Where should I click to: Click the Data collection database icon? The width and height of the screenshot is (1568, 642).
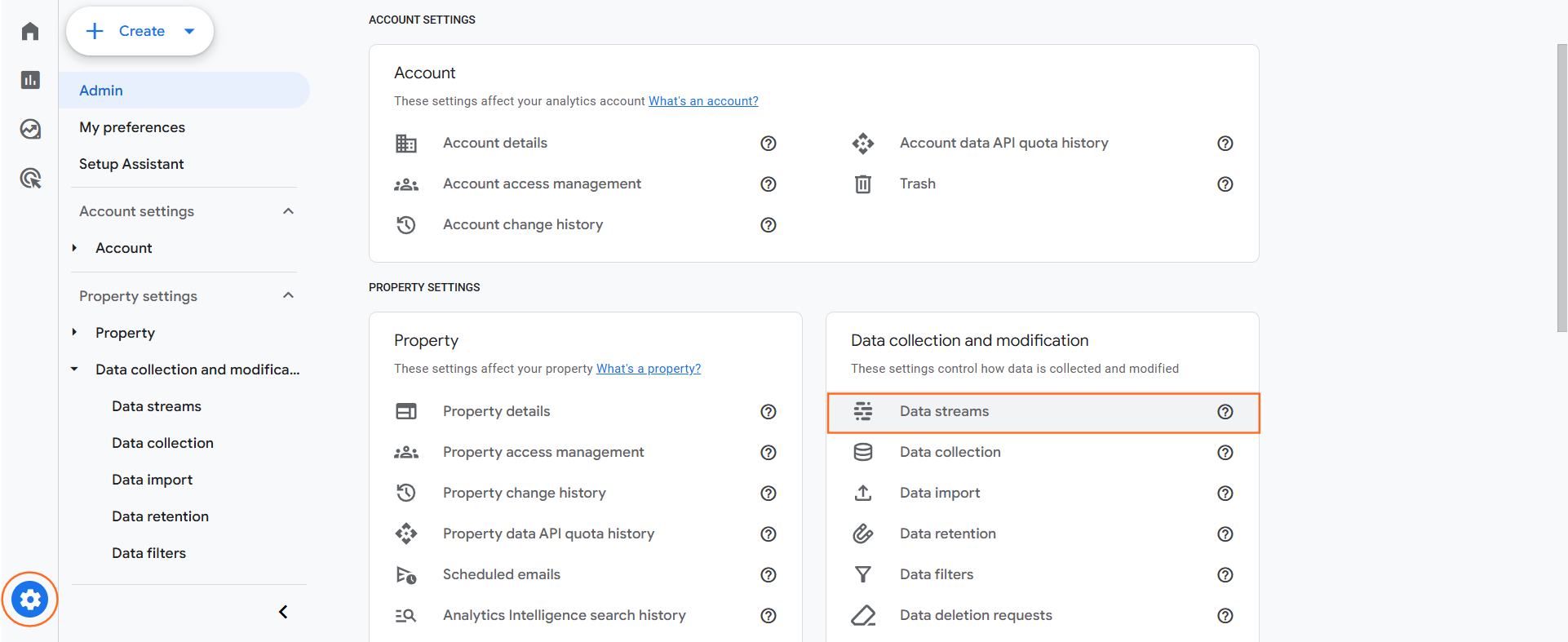[x=863, y=452]
